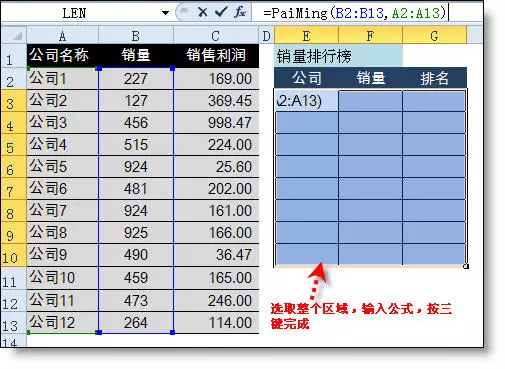The width and height of the screenshot is (505, 369).
Task: Click cell containing 公司7
Action: click(x=62, y=211)
